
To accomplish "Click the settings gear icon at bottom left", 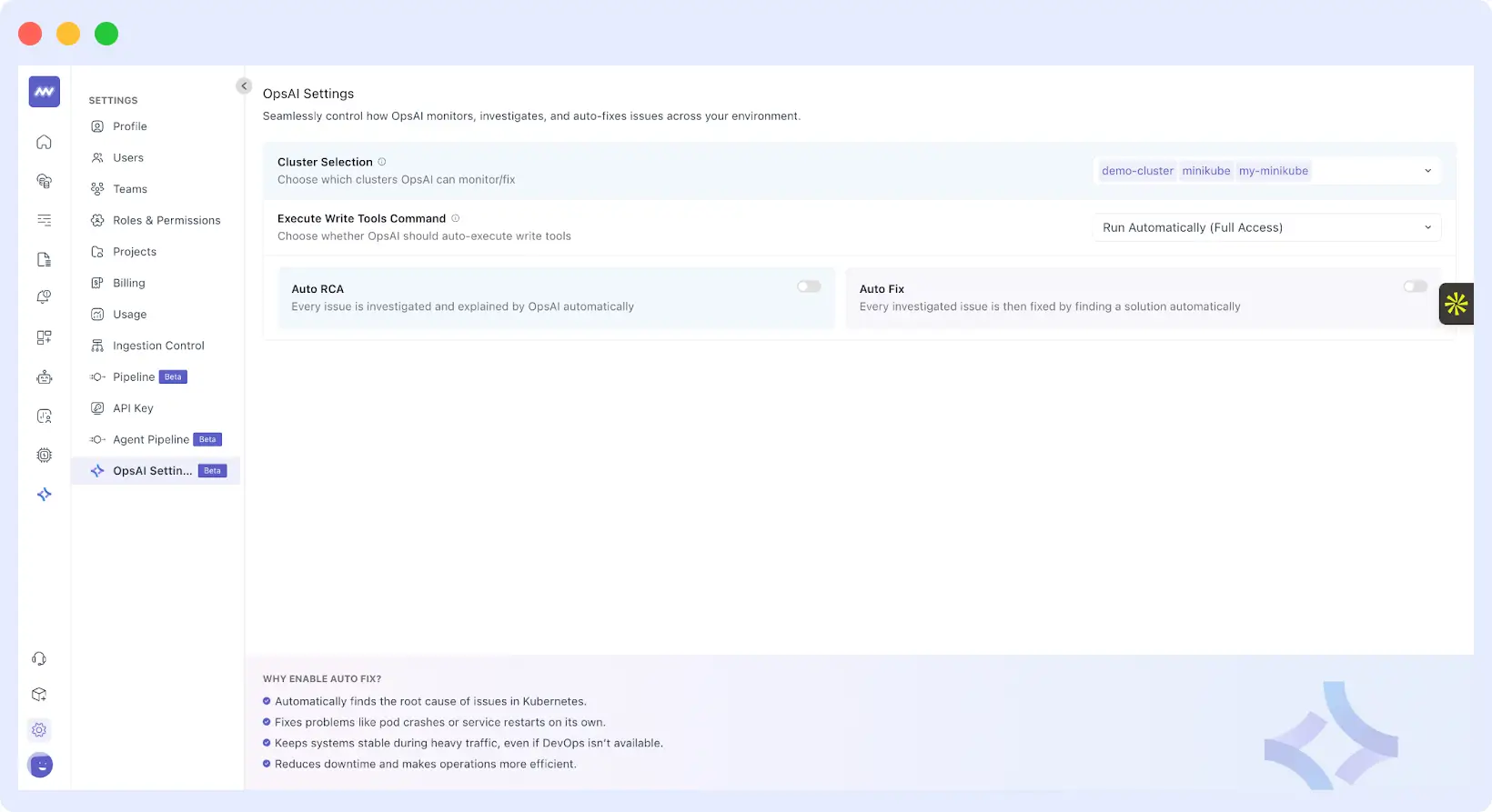I will (39, 730).
